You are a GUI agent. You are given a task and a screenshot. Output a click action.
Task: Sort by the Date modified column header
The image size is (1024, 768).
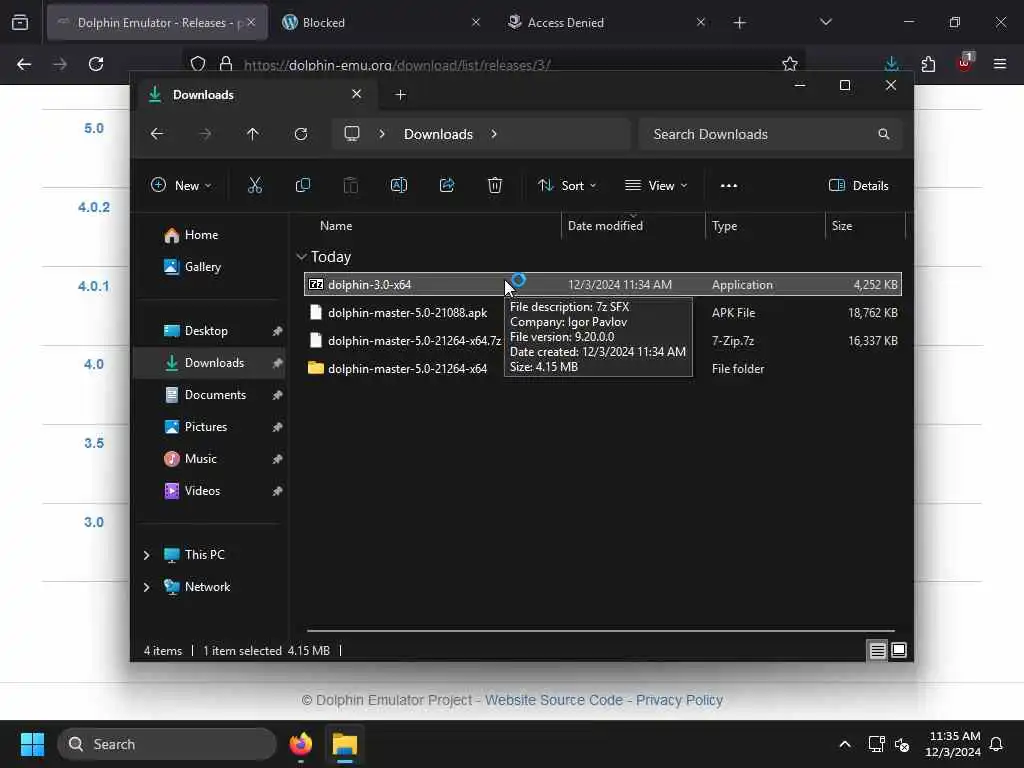click(x=633, y=225)
